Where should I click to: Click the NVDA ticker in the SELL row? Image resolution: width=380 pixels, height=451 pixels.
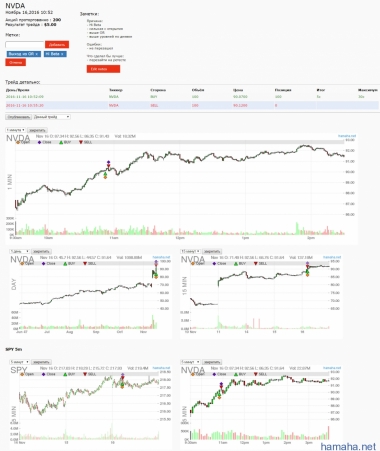pos(114,105)
